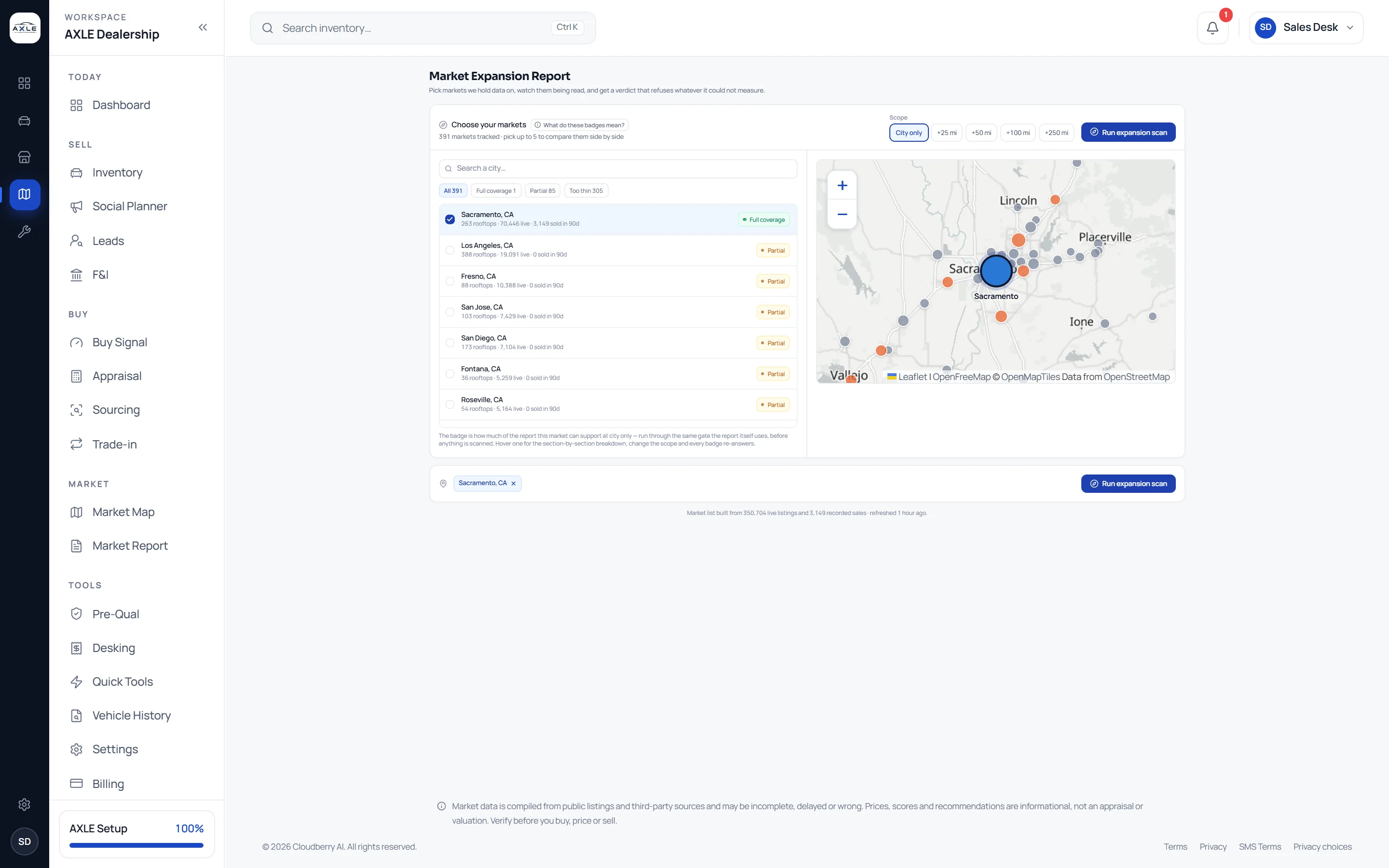Image resolution: width=1389 pixels, height=868 pixels.
Task: Zoom out on the map
Action: click(x=842, y=214)
